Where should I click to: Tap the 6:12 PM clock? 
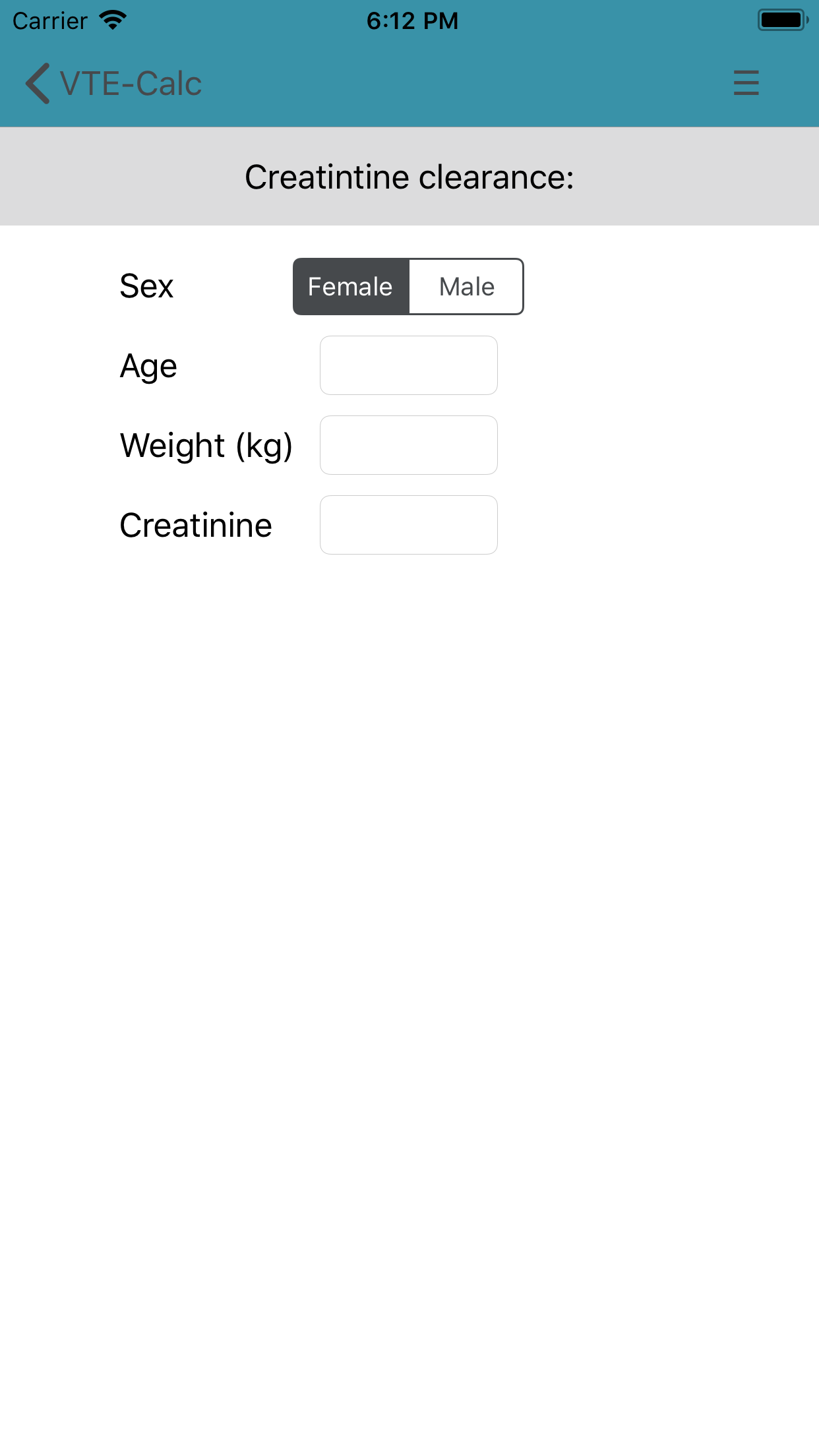point(412,21)
